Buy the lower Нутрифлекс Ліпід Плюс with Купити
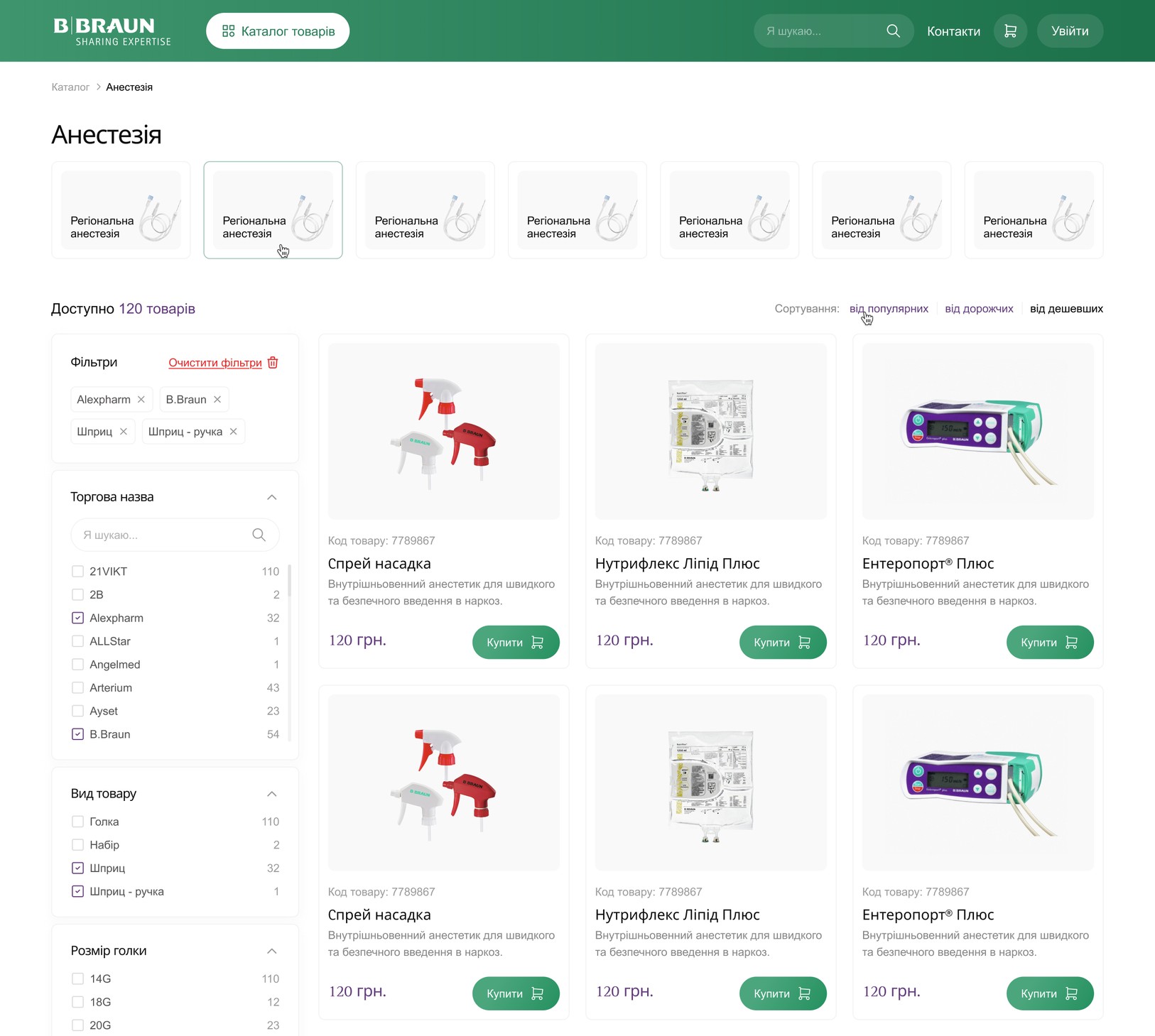This screenshot has height=1036, width=1155. pyautogui.click(x=783, y=994)
